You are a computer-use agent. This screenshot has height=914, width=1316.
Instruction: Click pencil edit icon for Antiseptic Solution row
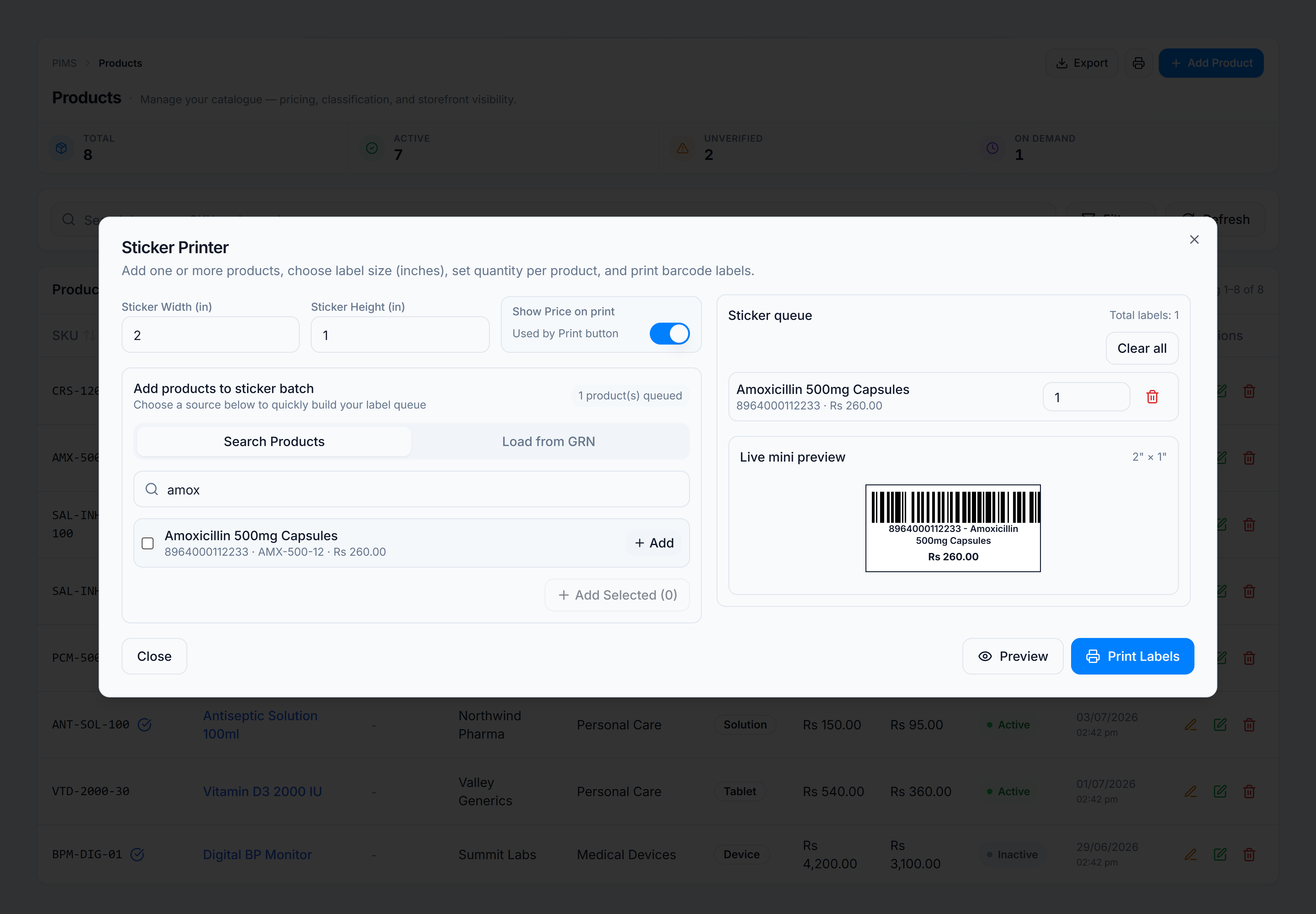[1190, 724]
